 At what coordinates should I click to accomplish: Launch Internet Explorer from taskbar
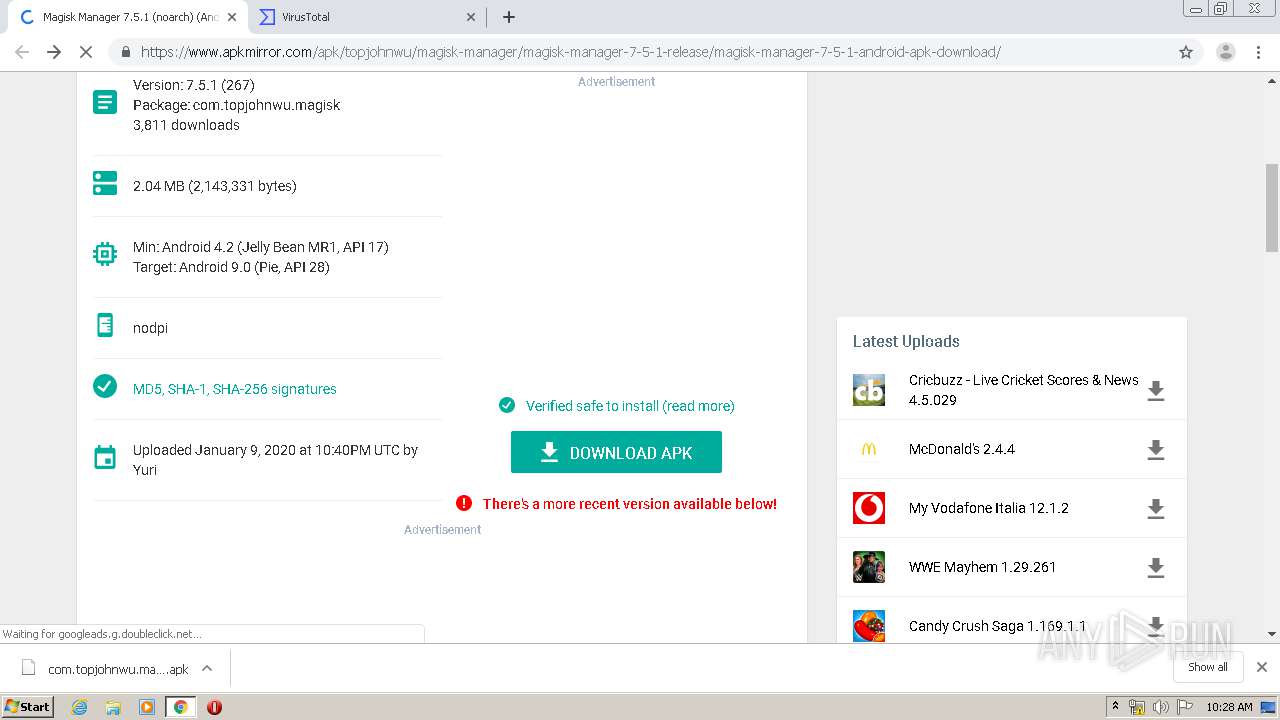[x=80, y=707]
